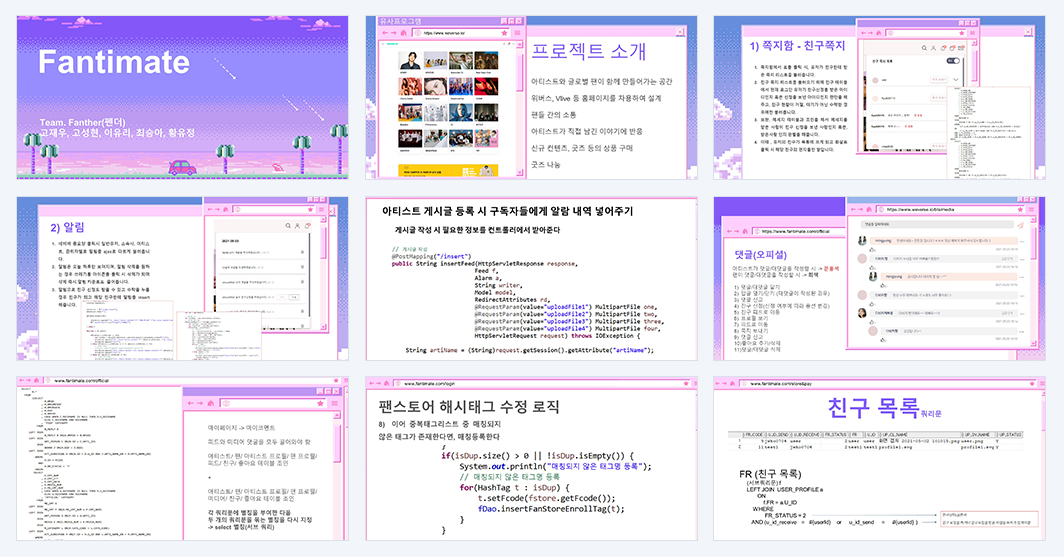Click the www.fantimate.com/store&pay address bar
Screen dimensions: 1064x557
888,383
